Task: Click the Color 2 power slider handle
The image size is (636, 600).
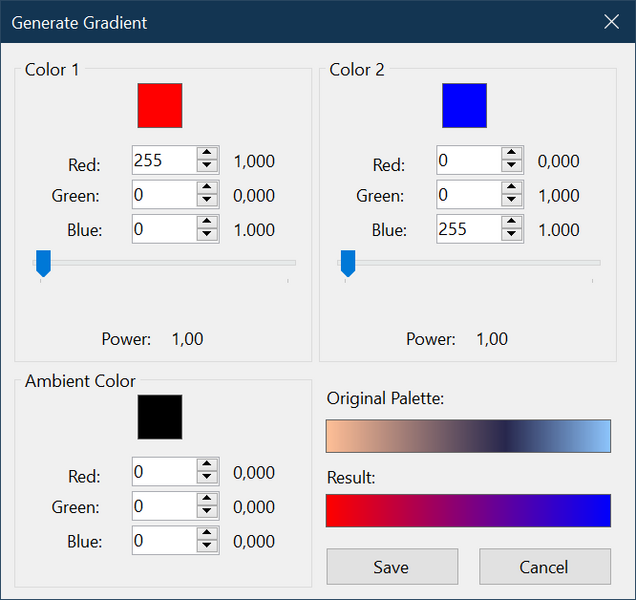Action: pyautogui.click(x=348, y=264)
